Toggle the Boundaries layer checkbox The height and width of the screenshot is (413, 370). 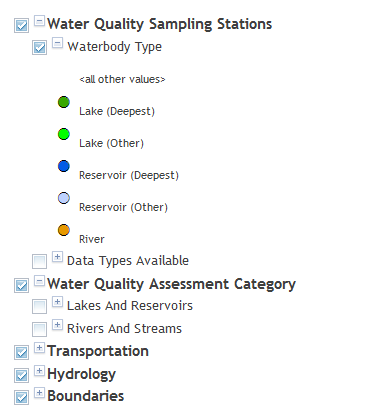pyautogui.click(x=21, y=397)
